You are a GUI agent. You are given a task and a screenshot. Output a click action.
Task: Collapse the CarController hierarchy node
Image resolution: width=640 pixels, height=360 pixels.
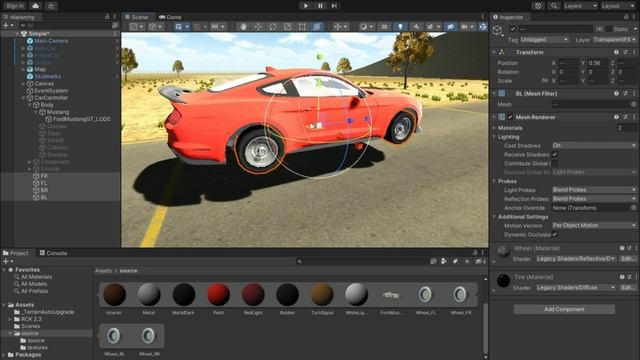(23, 98)
